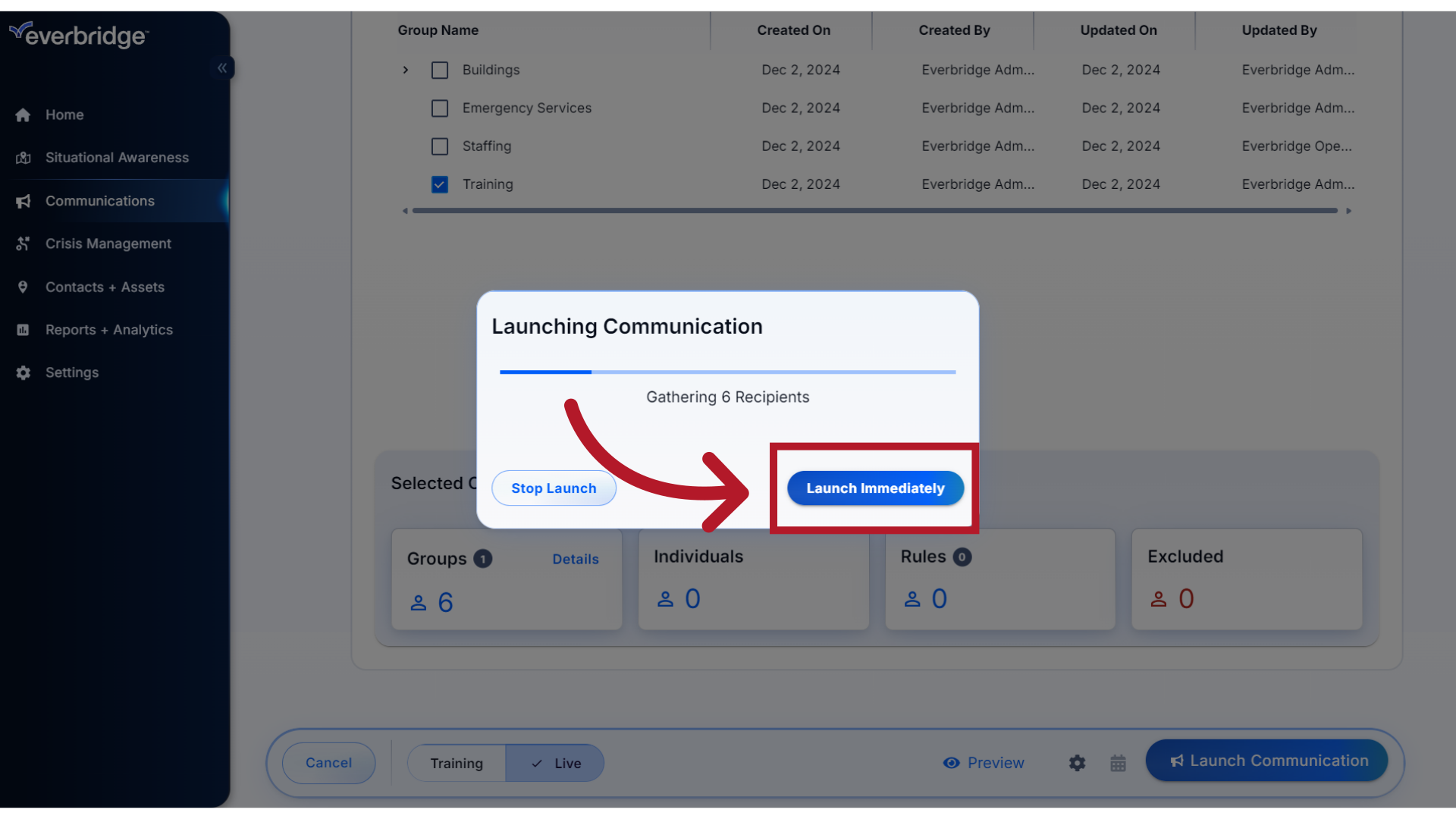1456x819 pixels.
Task: Click Launch Immediately button
Action: 875,488
